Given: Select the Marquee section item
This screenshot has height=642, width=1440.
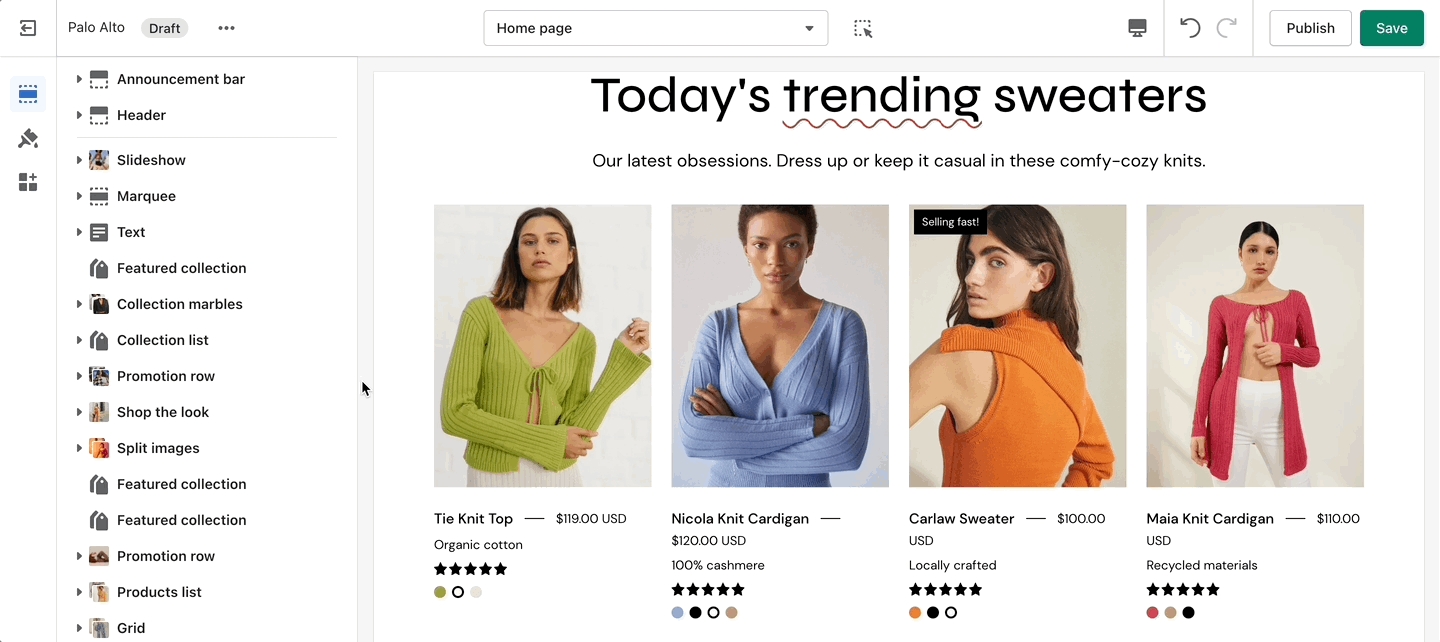Looking at the screenshot, I should click(x=146, y=196).
